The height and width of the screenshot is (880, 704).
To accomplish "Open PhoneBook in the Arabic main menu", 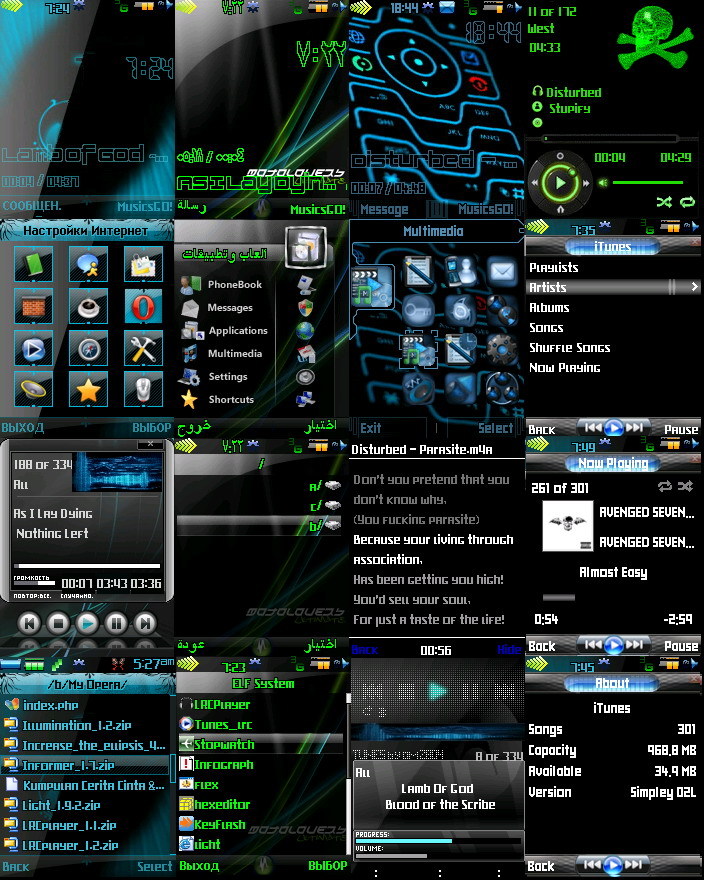I will point(235,285).
